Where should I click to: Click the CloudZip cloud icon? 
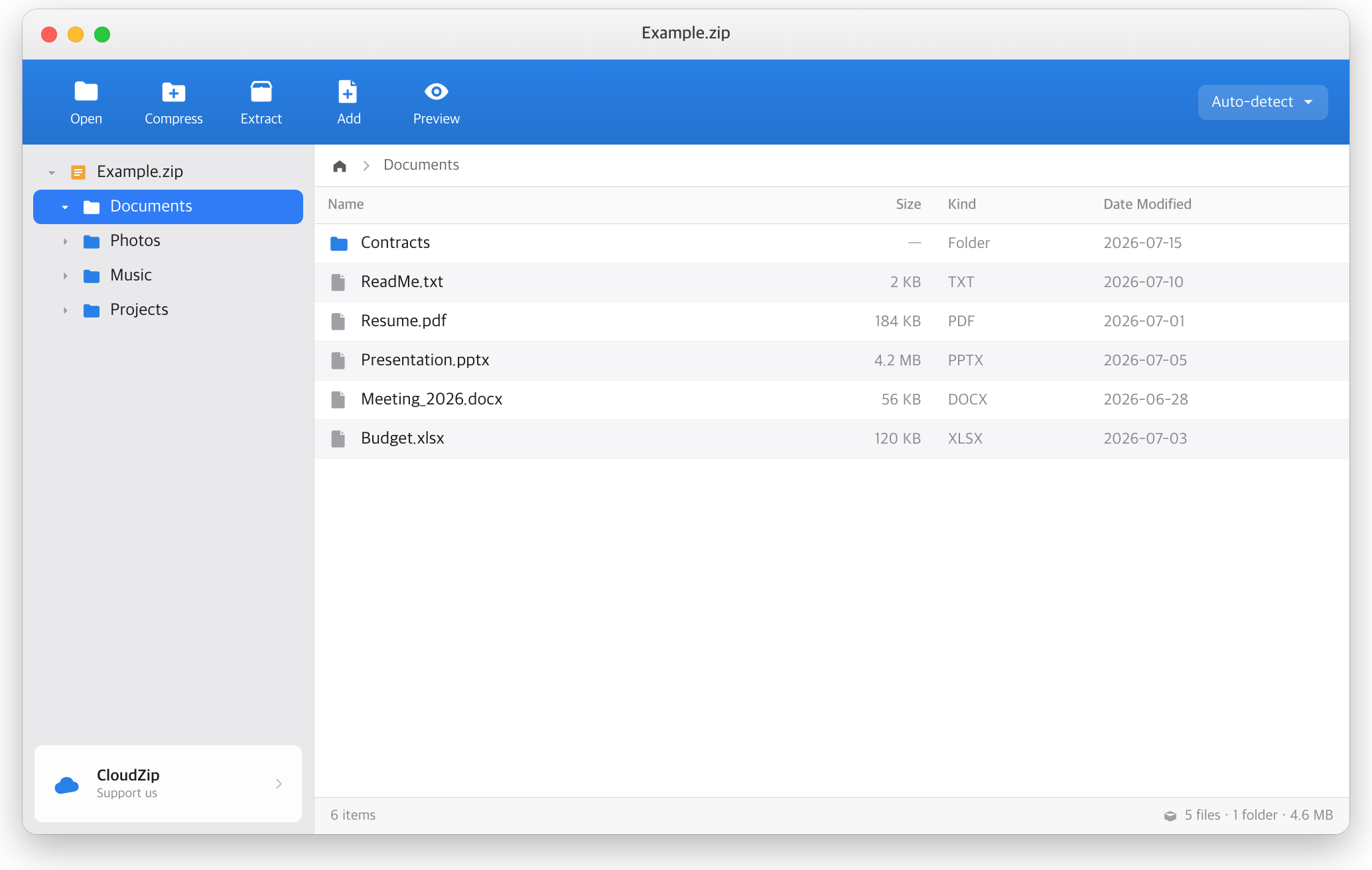[66, 785]
